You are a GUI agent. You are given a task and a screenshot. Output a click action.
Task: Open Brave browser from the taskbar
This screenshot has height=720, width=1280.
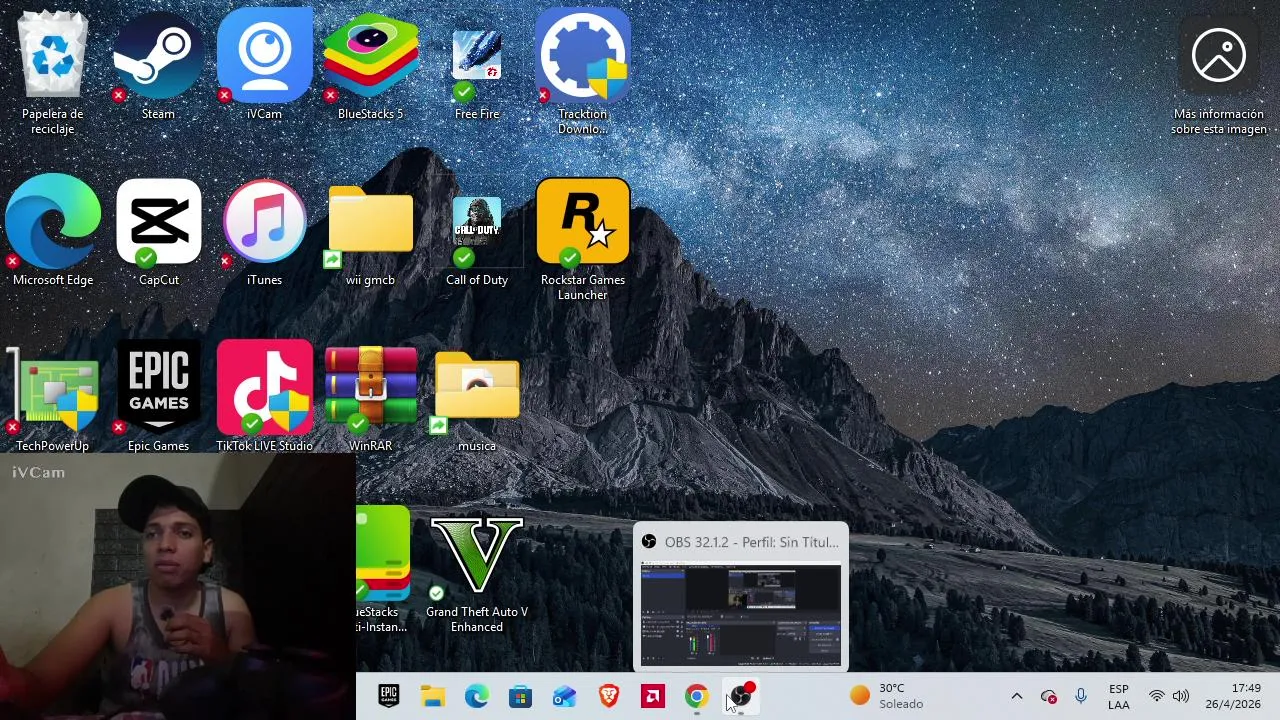coord(609,696)
